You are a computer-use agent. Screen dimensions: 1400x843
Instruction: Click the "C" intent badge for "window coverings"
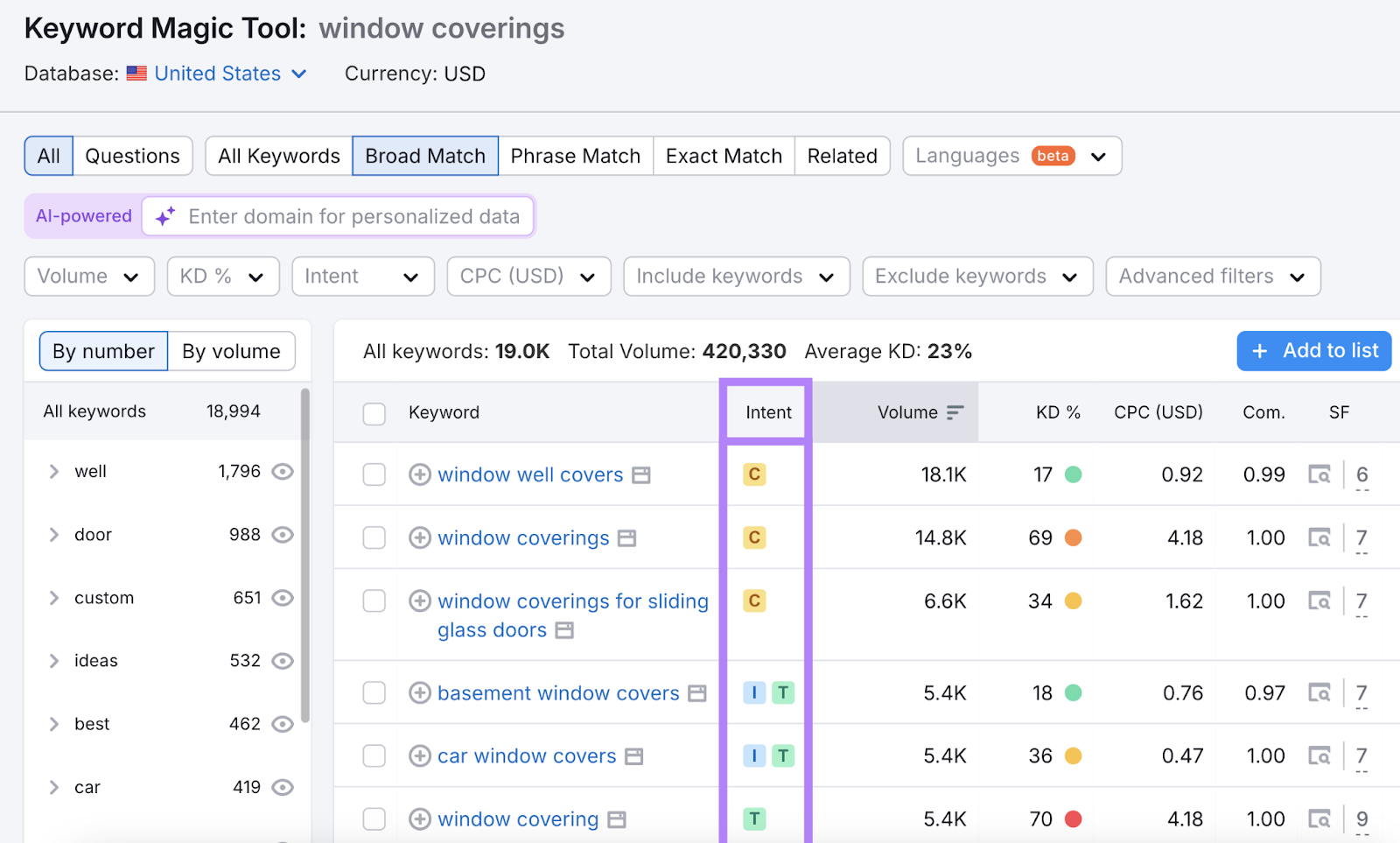click(x=754, y=537)
